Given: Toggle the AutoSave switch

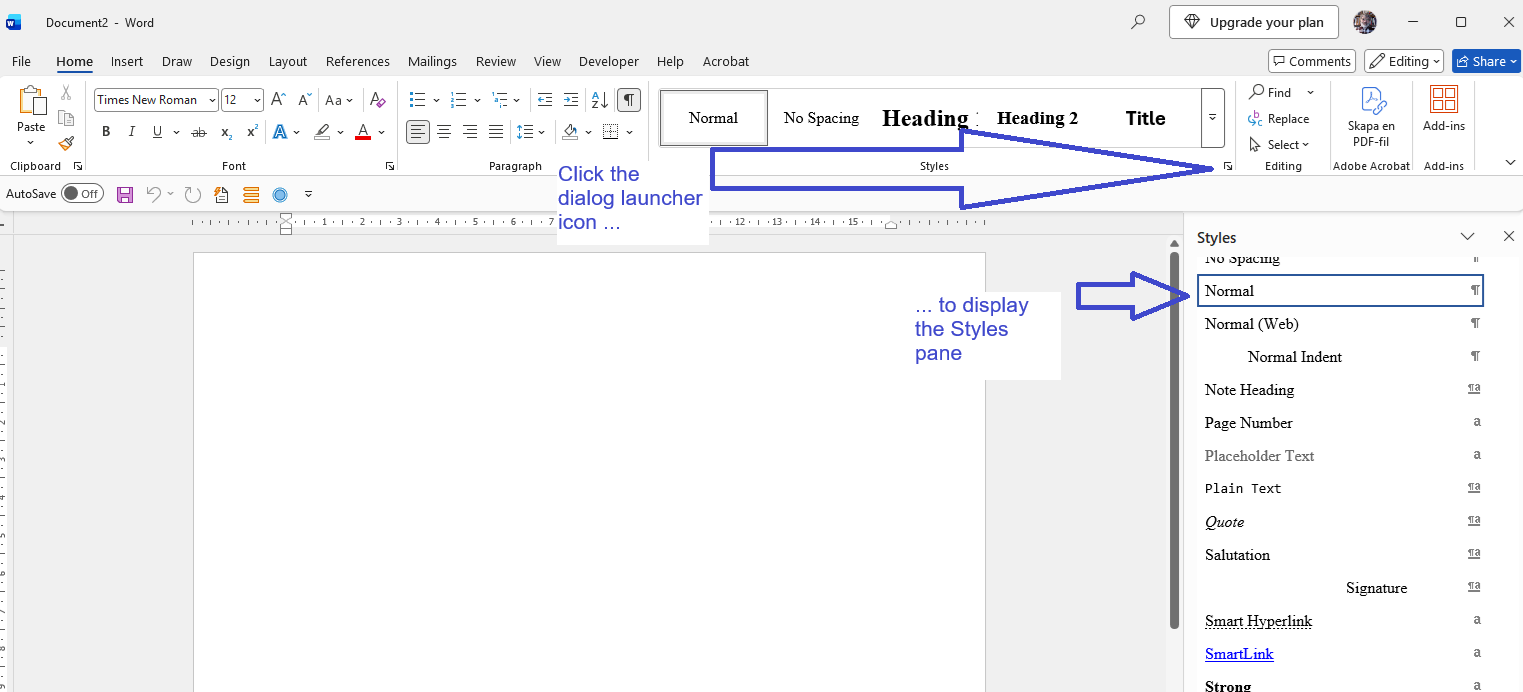Looking at the screenshot, I should tap(82, 194).
